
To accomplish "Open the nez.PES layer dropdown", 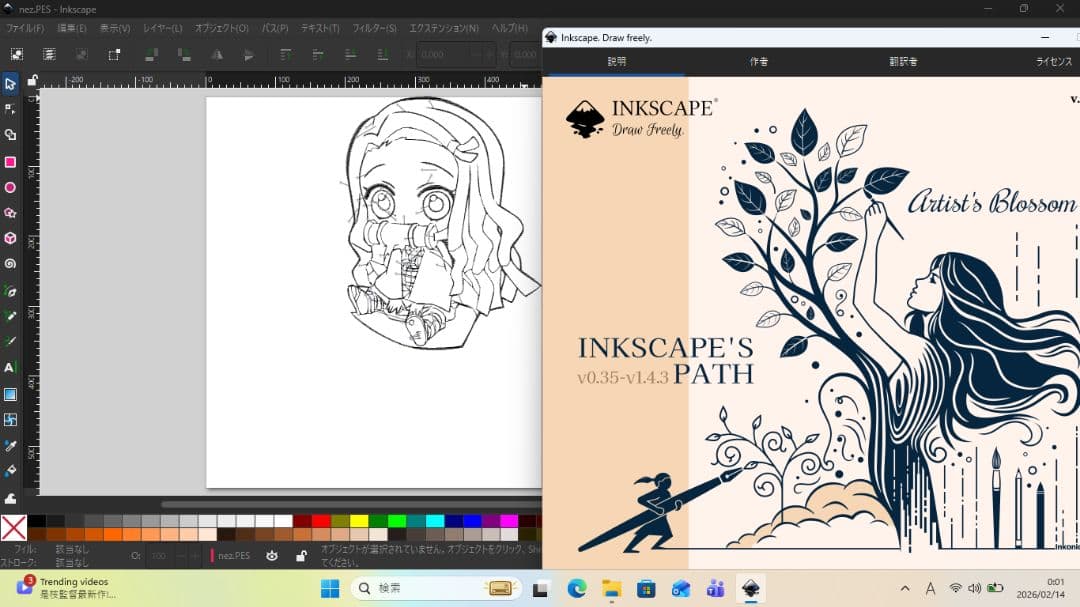I will coord(234,555).
